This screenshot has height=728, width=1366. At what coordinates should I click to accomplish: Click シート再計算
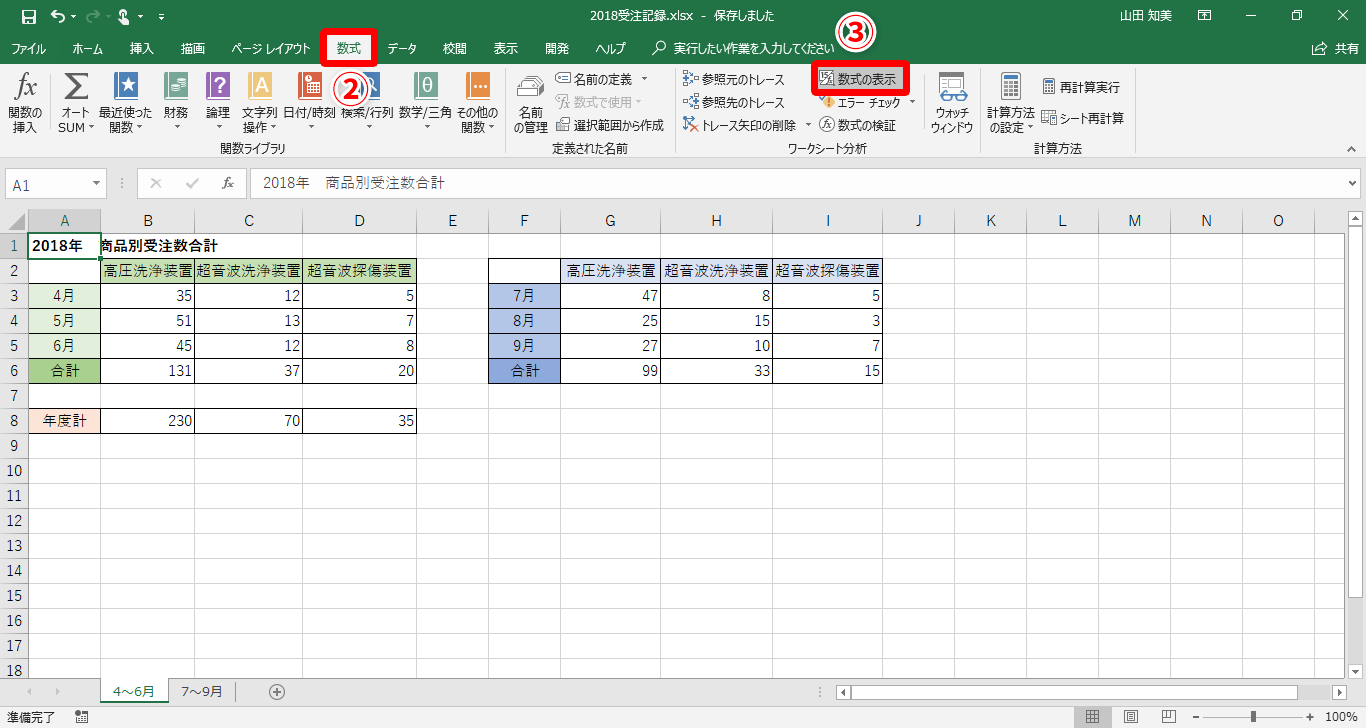(x=1082, y=118)
